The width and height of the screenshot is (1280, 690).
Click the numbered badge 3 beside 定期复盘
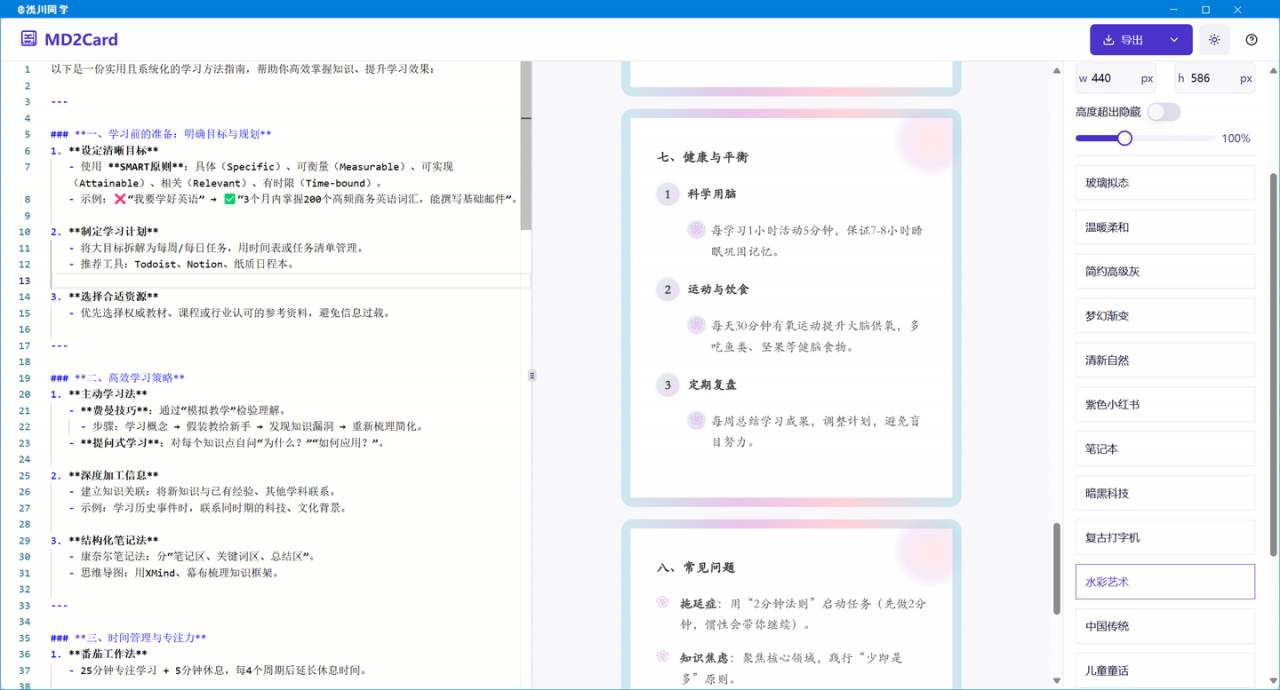(x=668, y=385)
